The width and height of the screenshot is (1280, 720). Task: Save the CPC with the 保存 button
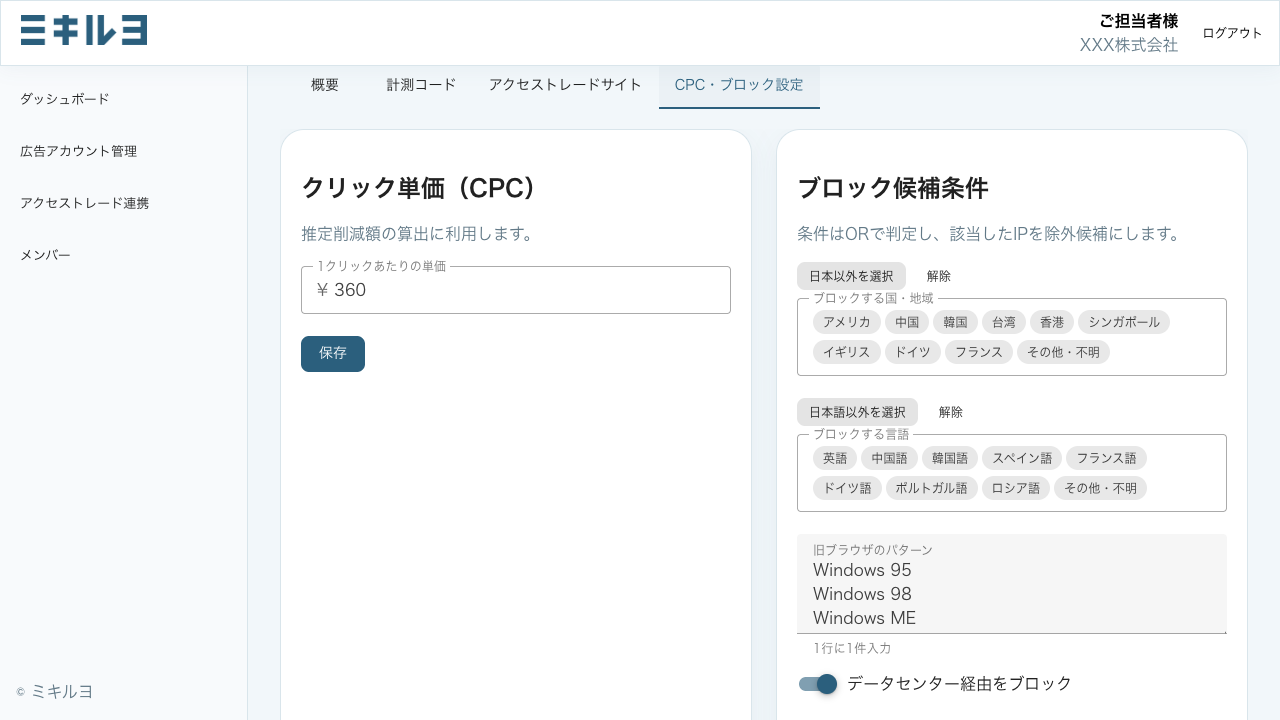333,354
